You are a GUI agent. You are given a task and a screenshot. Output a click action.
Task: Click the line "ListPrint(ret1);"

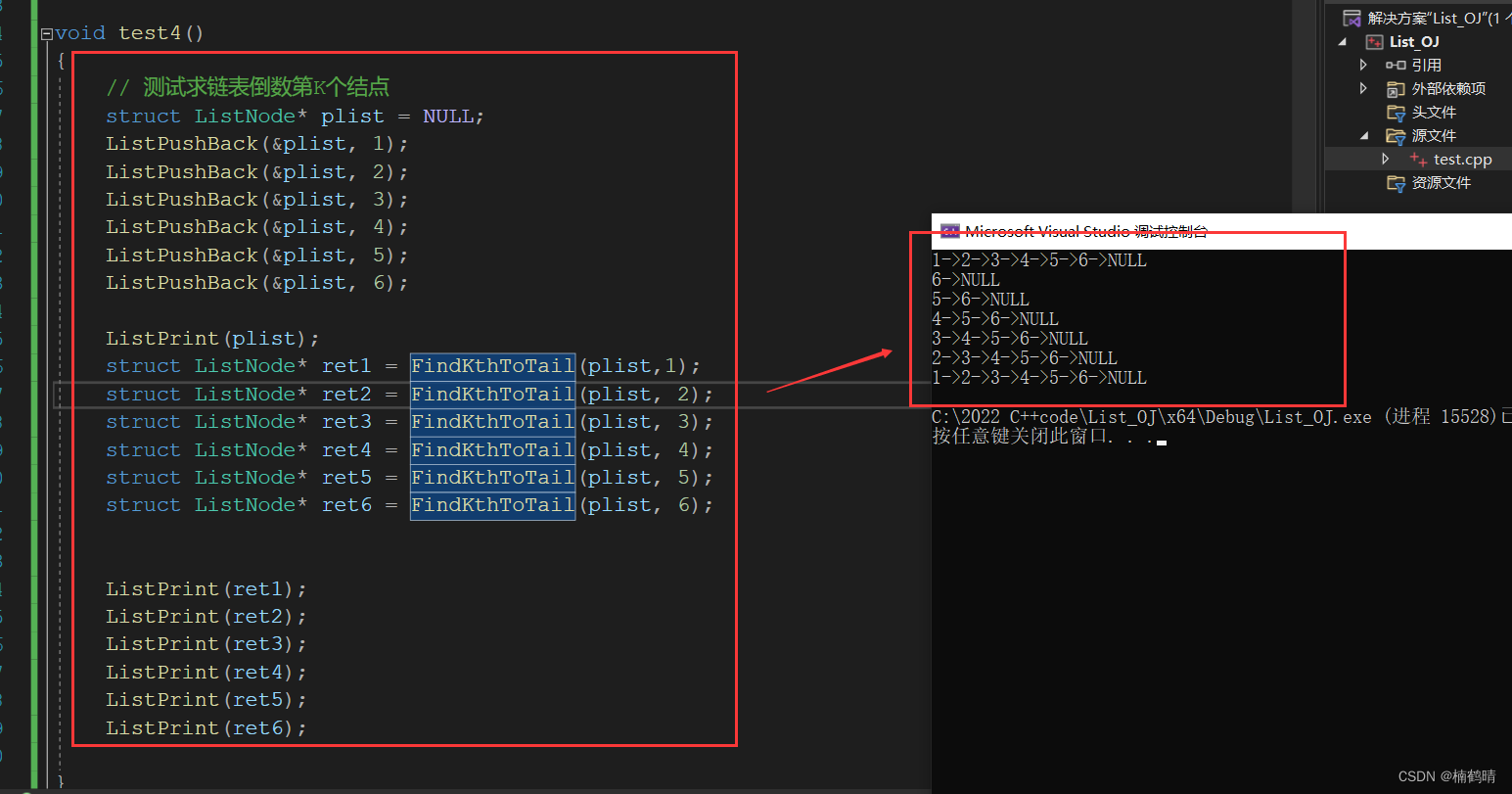[206, 589]
